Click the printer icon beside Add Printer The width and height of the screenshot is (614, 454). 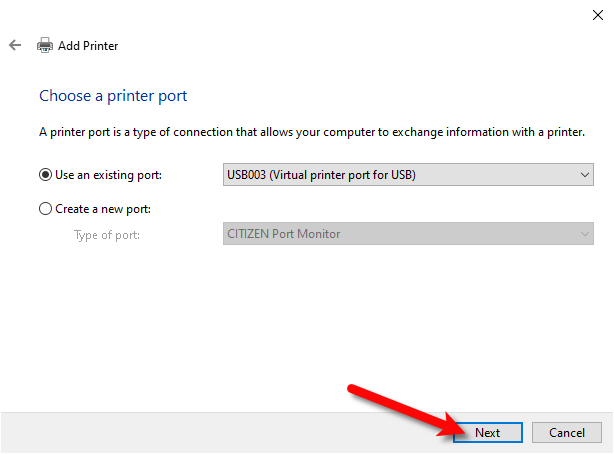(x=45, y=45)
